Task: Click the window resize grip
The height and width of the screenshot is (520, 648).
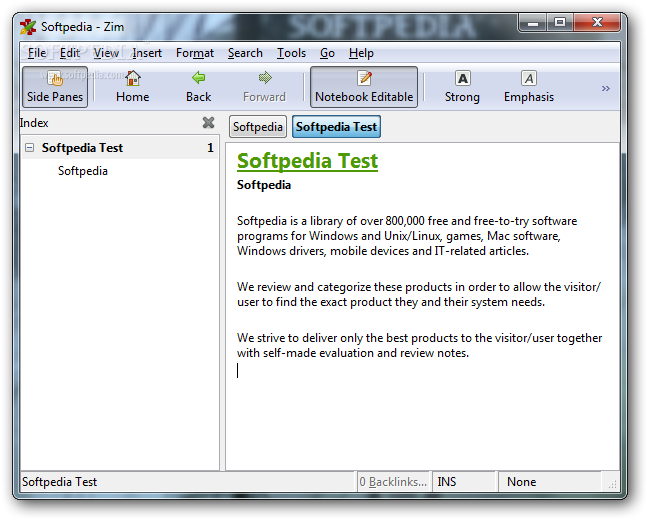Action: [x=612, y=484]
